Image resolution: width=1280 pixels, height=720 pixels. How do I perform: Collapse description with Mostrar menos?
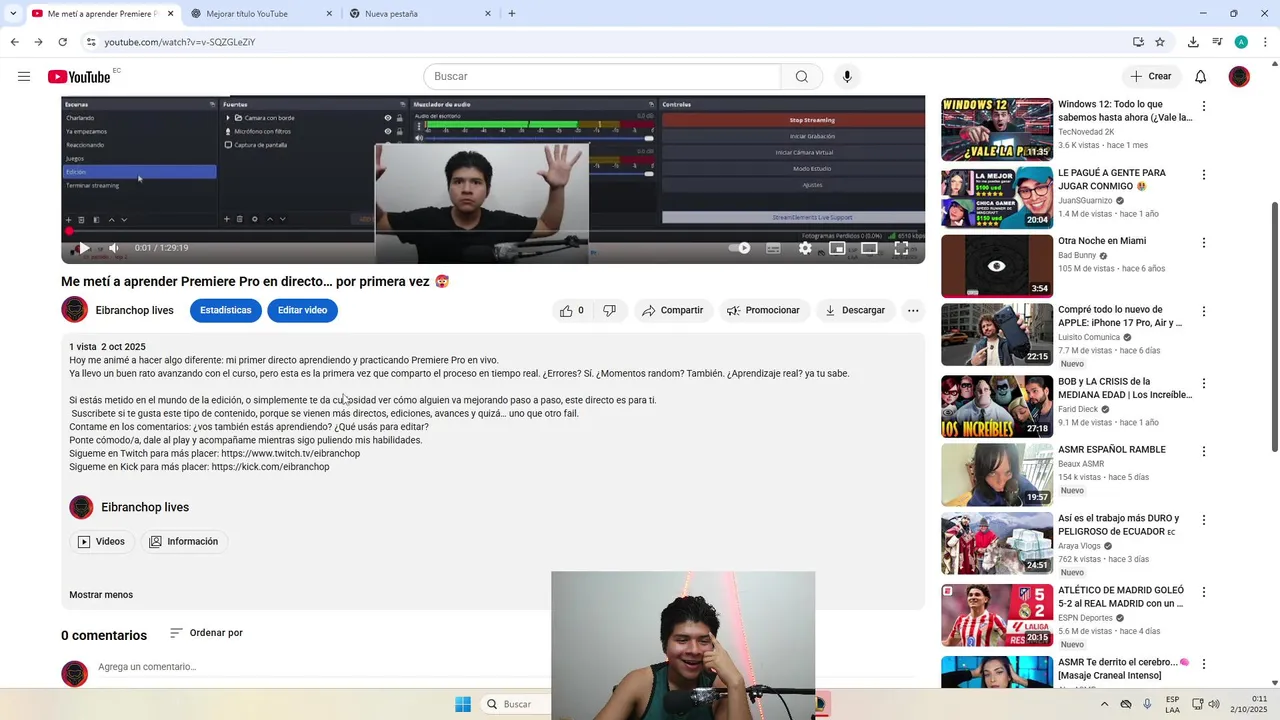point(101,595)
